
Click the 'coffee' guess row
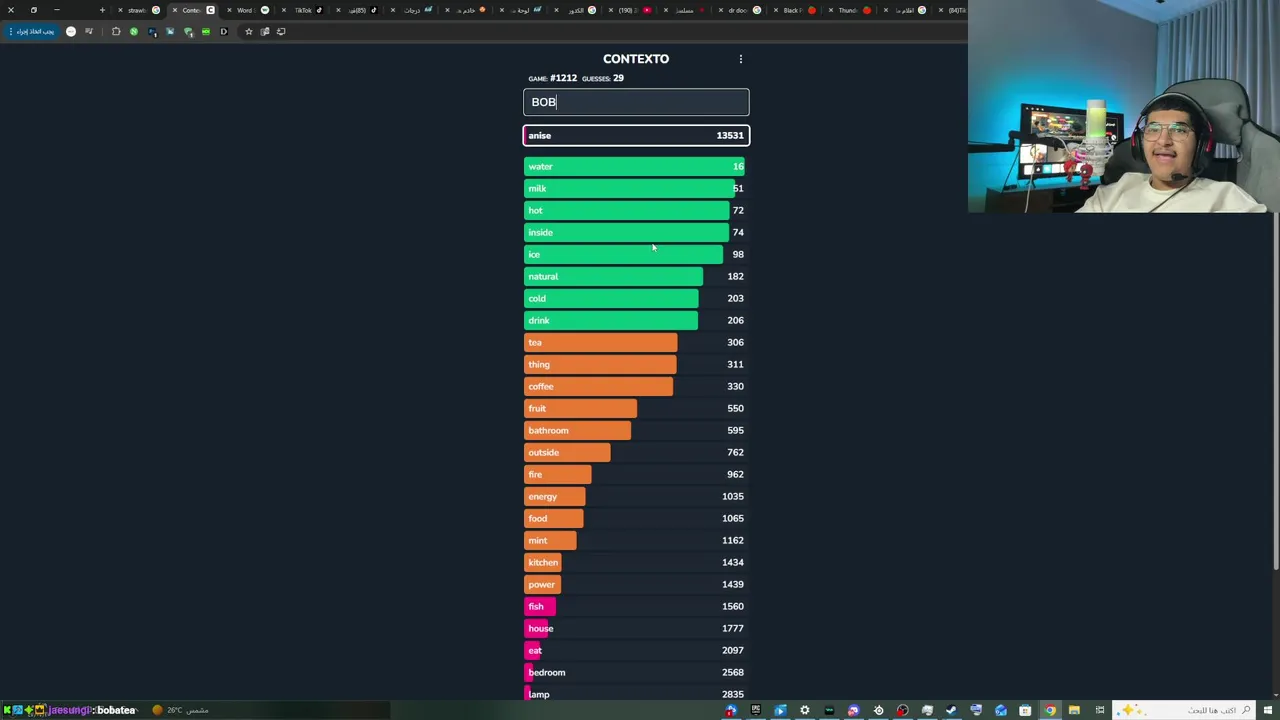tap(636, 387)
